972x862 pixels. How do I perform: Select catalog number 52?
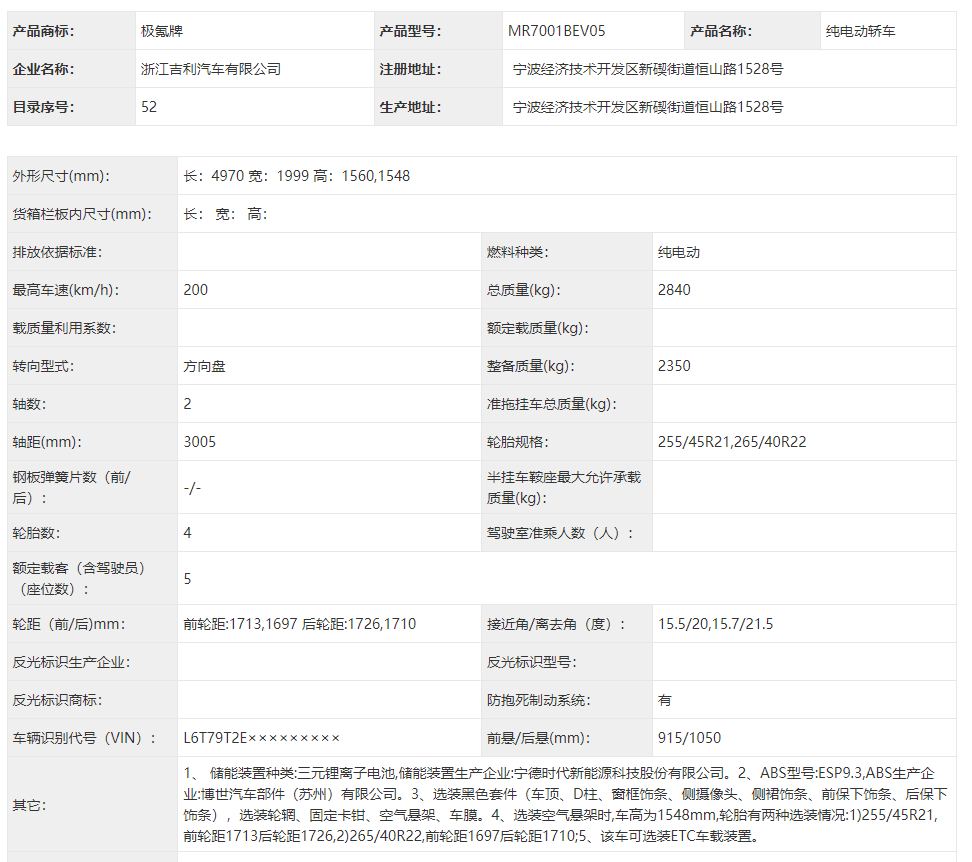[149, 107]
